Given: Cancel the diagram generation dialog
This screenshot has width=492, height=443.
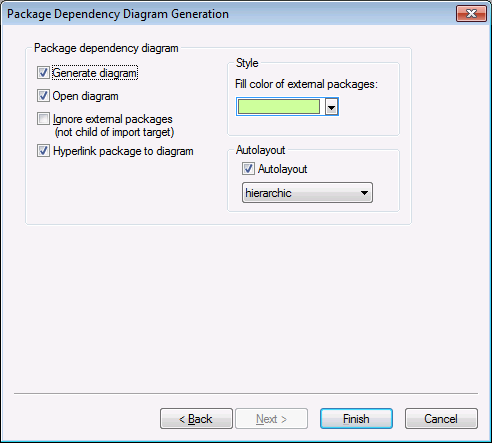Looking at the screenshot, I should [441, 419].
